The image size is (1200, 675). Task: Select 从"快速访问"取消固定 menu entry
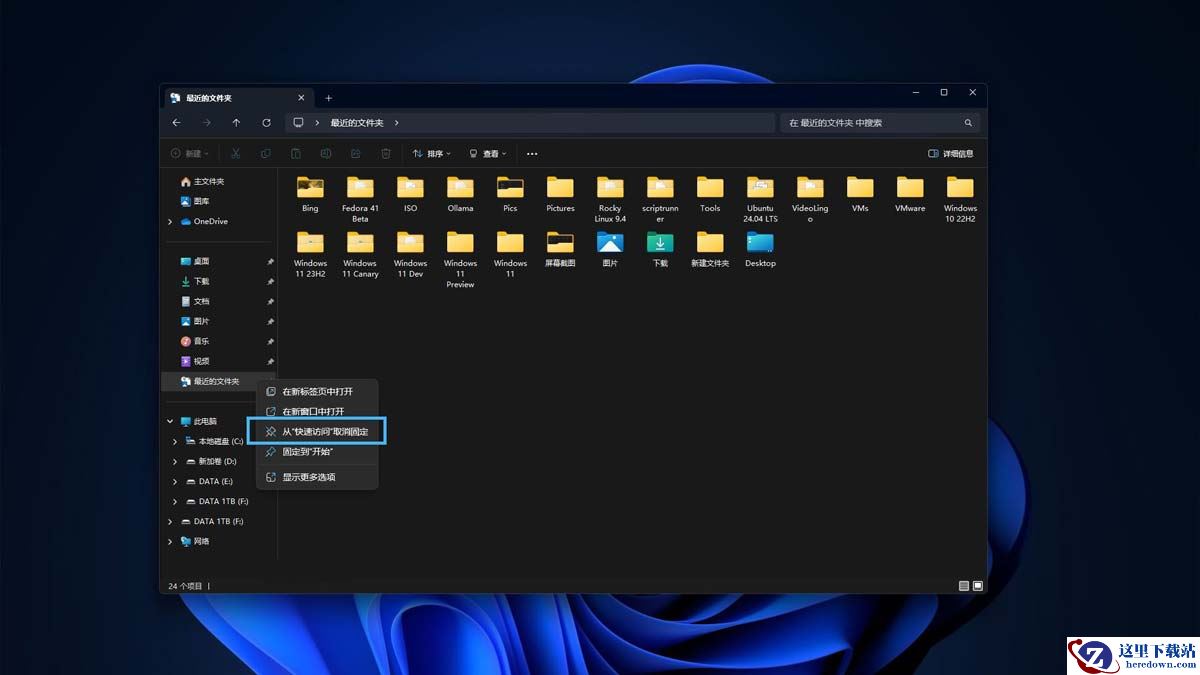(317, 432)
